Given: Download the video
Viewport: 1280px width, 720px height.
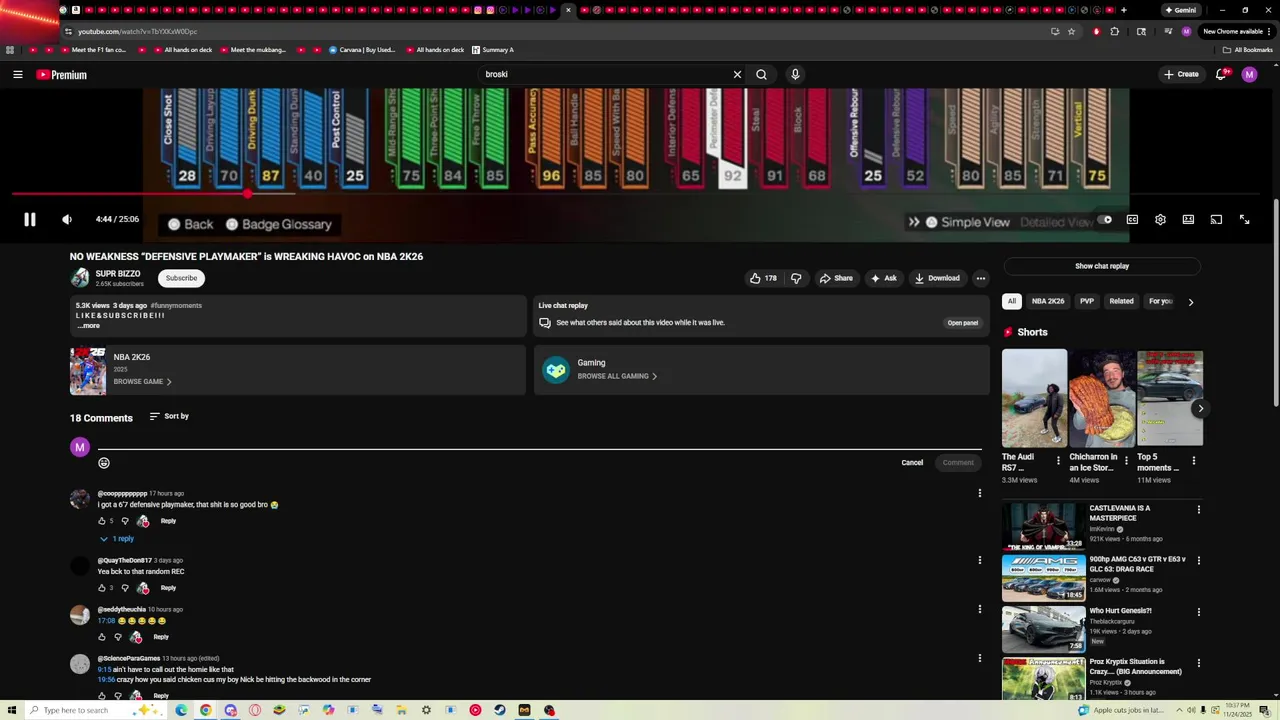Looking at the screenshot, I should tap(937, 278).
